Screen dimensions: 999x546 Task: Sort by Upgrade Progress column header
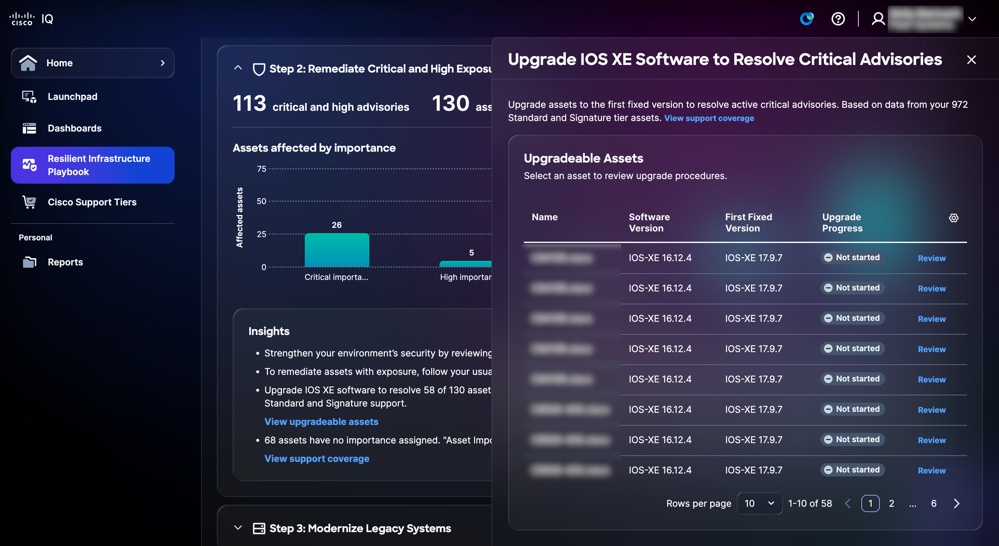click(842, 223)
